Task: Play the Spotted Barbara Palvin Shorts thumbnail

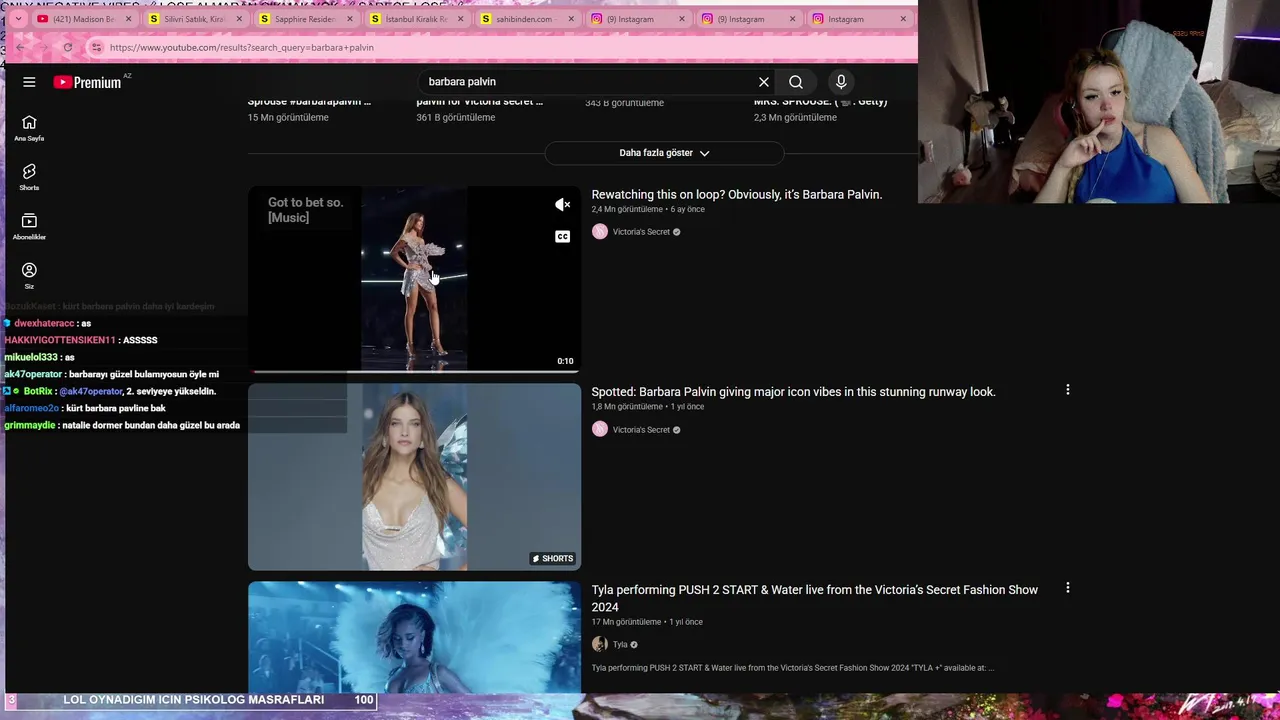Action: click(x=414, y=477)
